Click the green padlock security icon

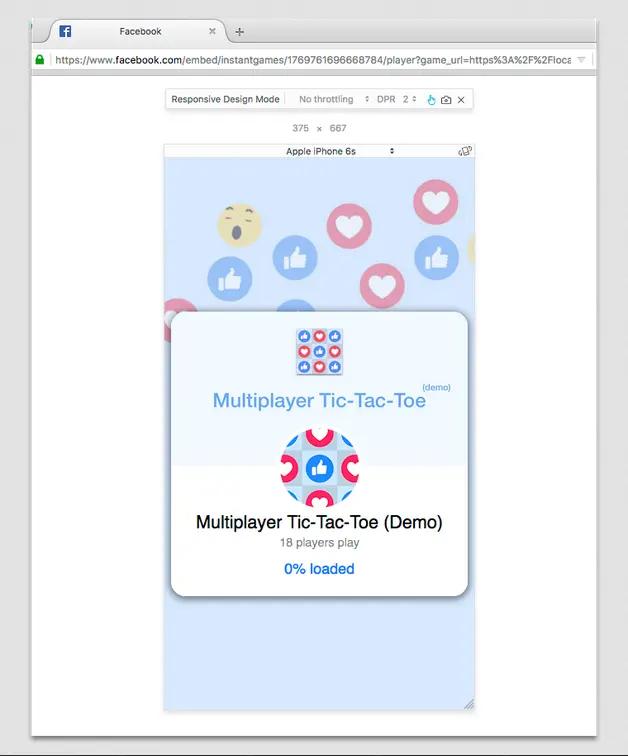coord(40,59)
